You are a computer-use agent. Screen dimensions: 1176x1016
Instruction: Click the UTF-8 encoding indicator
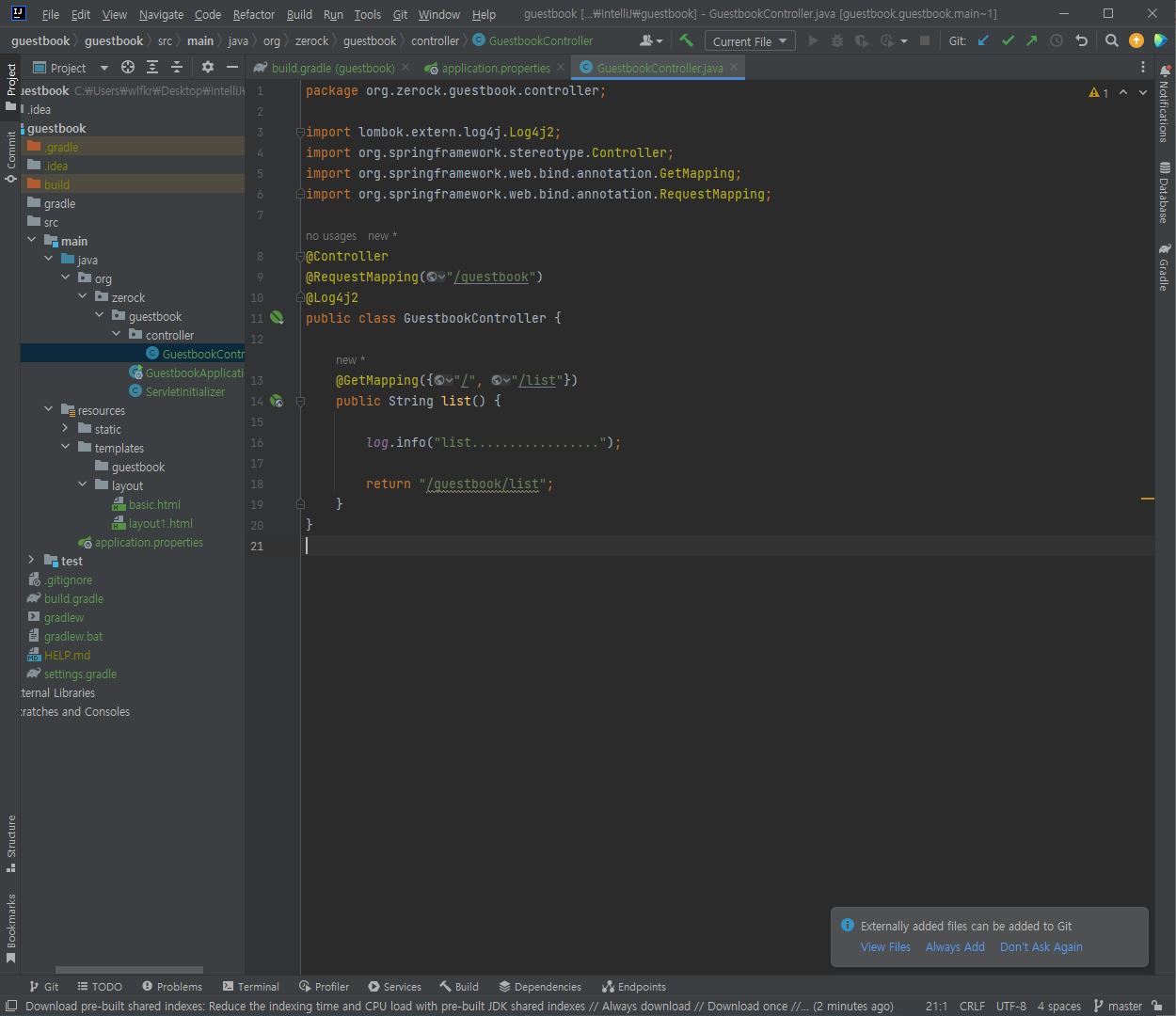[x=1011, y=1006]
